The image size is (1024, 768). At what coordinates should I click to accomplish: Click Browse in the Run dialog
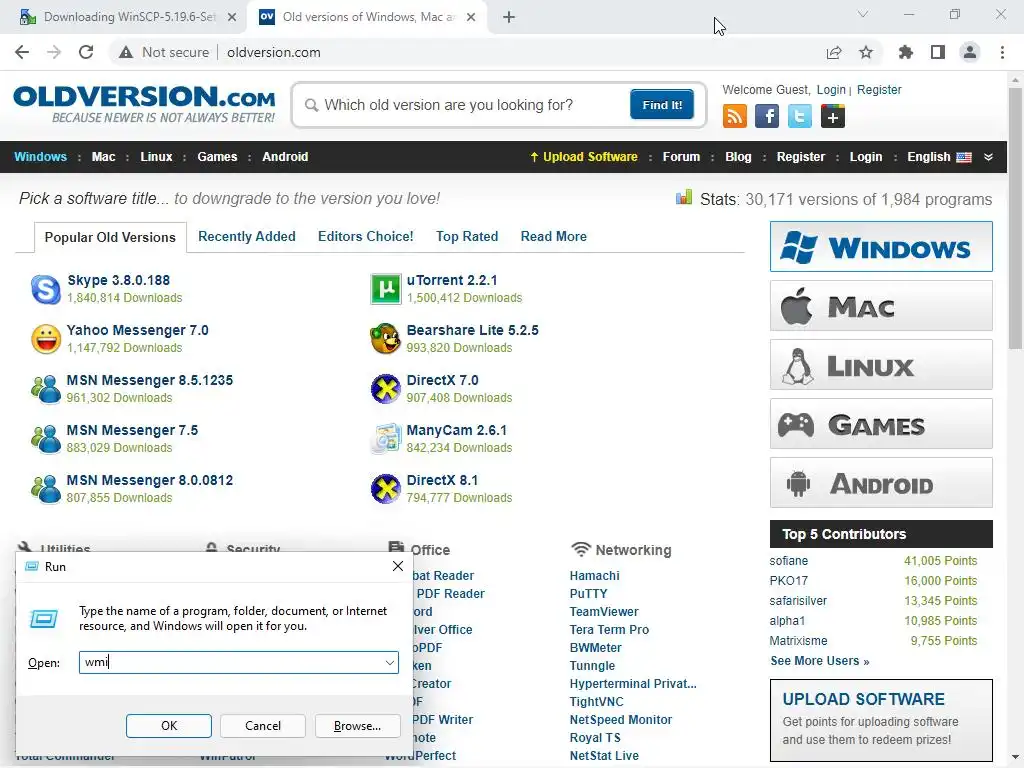pos(357,726)
